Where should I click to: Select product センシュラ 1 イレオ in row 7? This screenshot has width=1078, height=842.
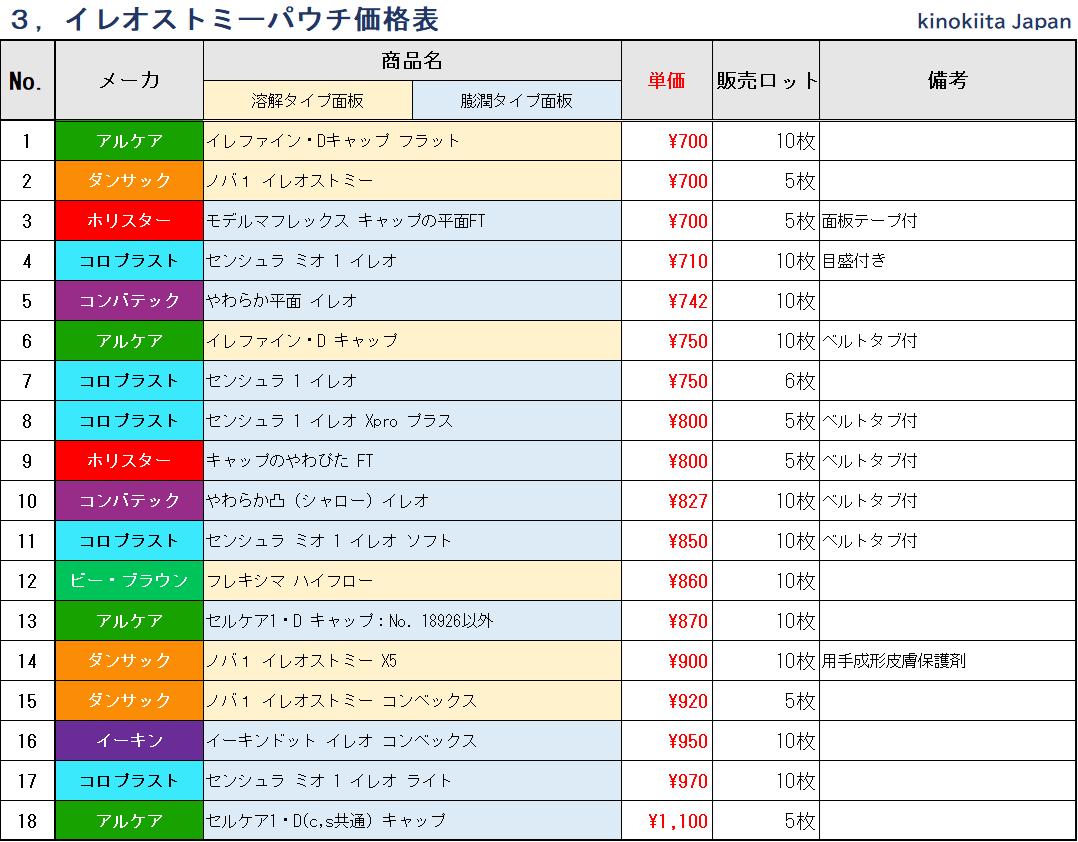coord(412,380)
